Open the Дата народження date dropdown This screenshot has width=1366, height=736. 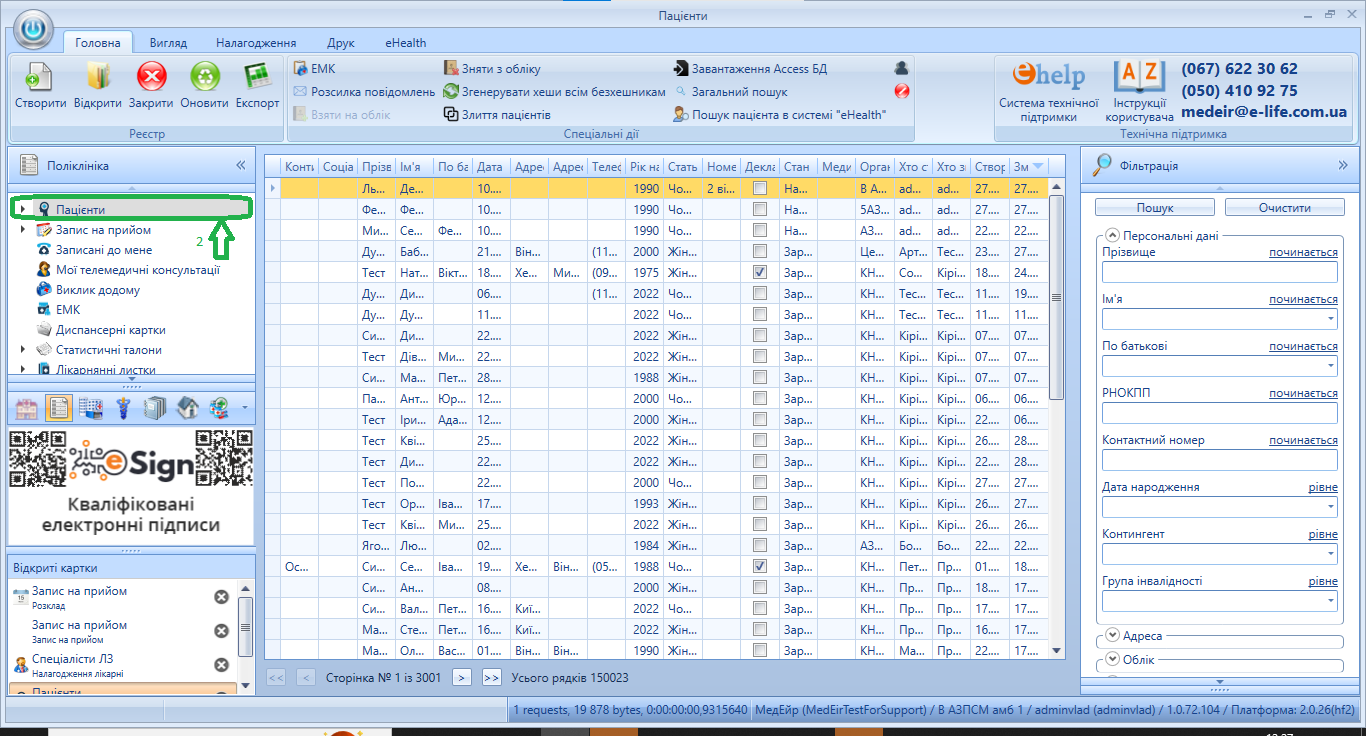tap(1330, 508)
